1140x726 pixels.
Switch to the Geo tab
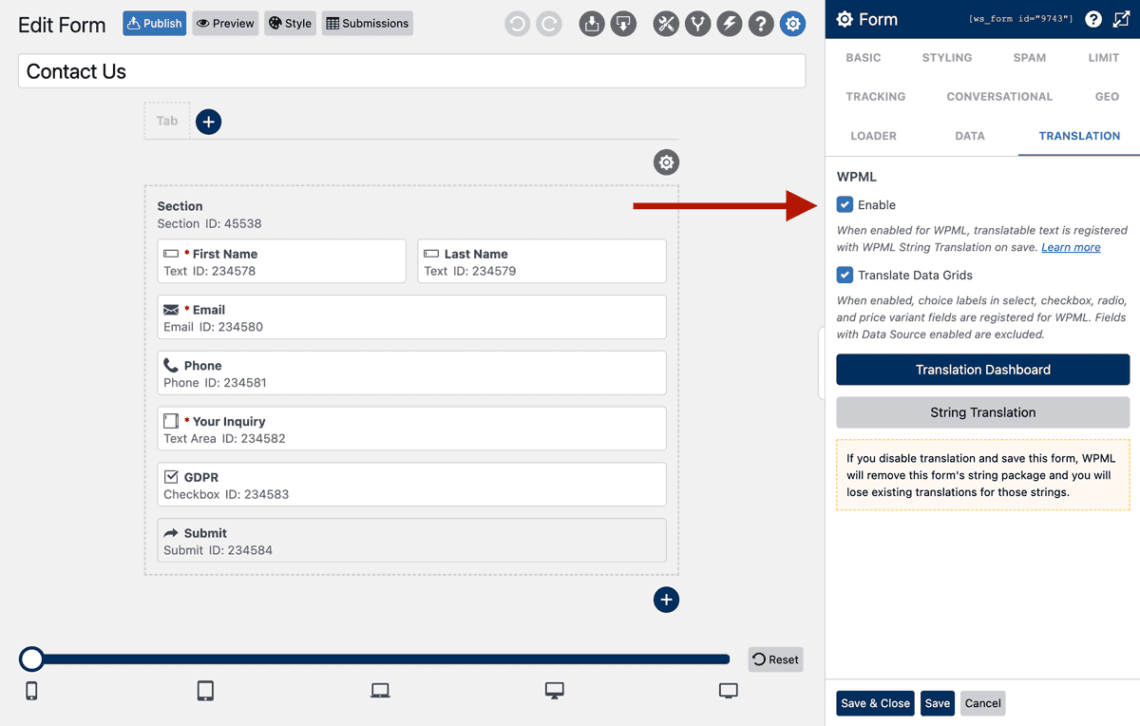point(1107,97)
